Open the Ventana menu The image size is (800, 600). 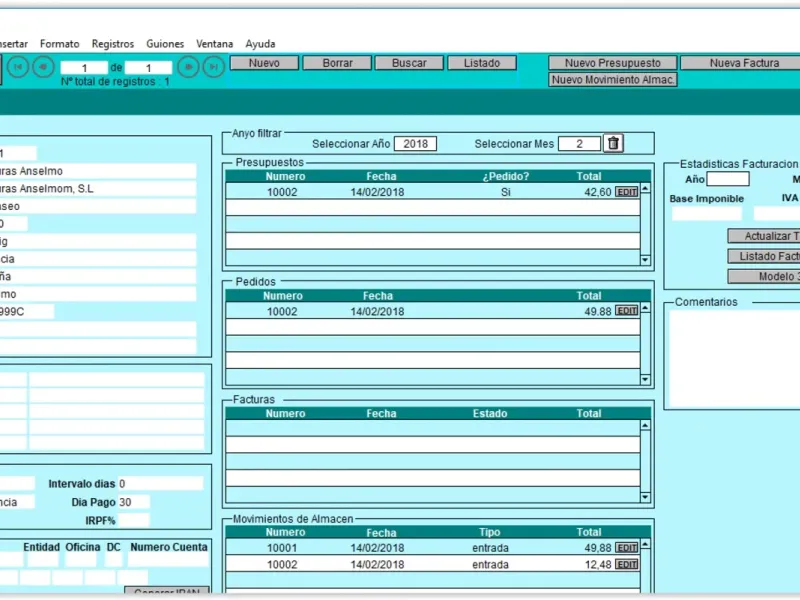pyautogui.click(x=214, y=44)
